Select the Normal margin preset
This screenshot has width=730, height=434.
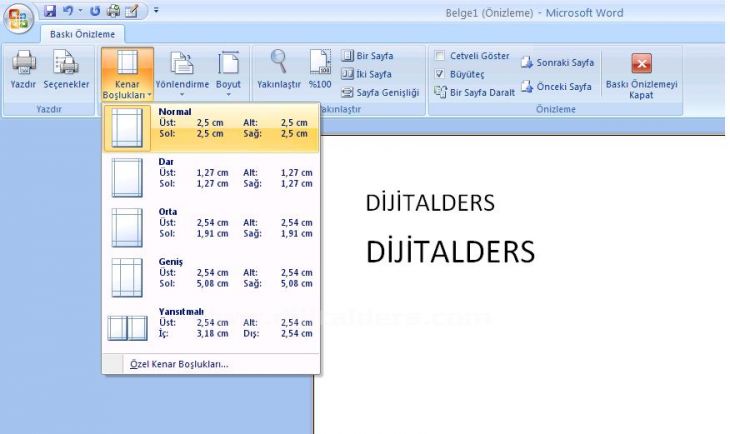(211, 128)
